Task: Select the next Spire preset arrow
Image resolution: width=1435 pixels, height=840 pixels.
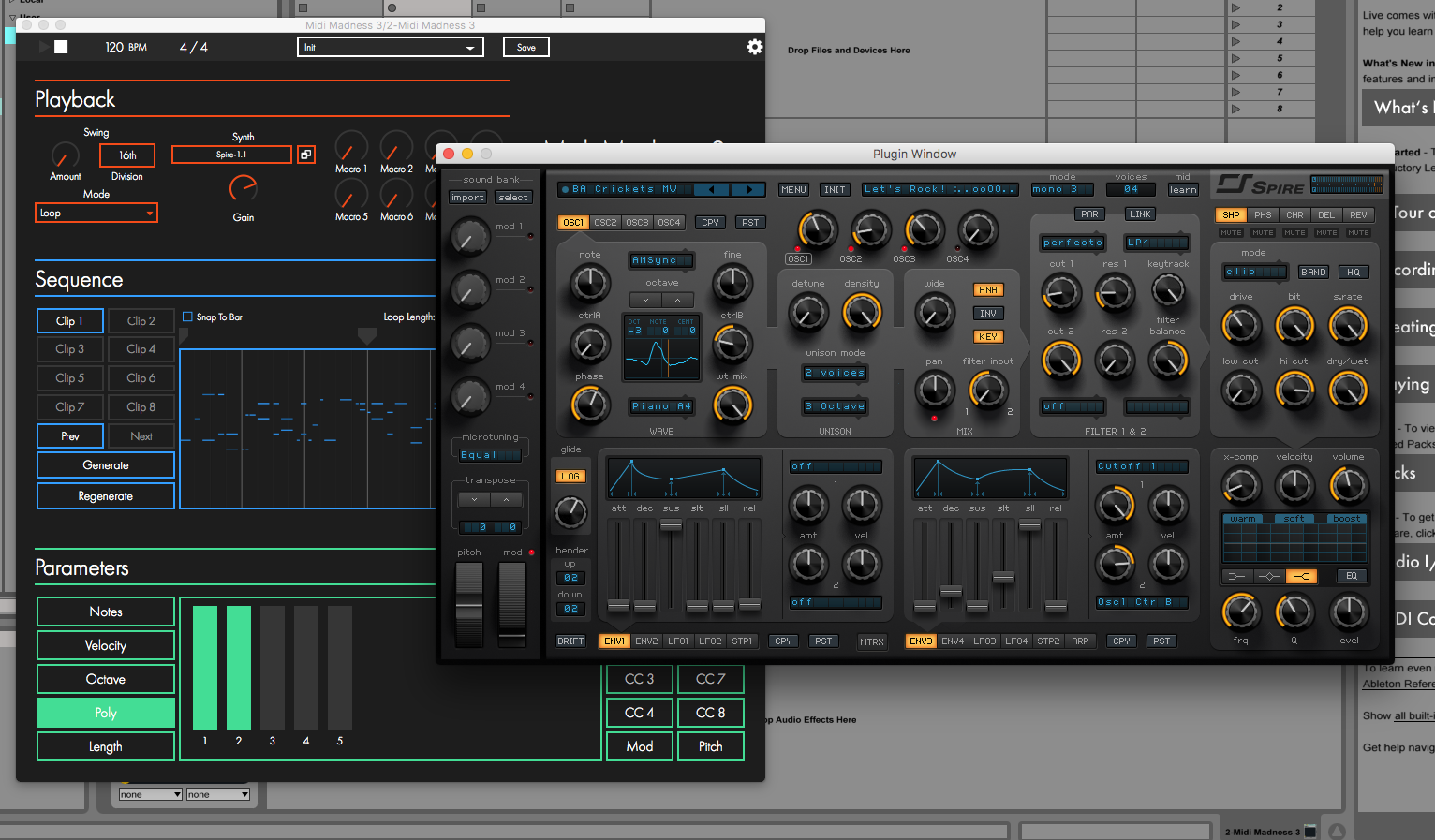Action: [748, 189]
